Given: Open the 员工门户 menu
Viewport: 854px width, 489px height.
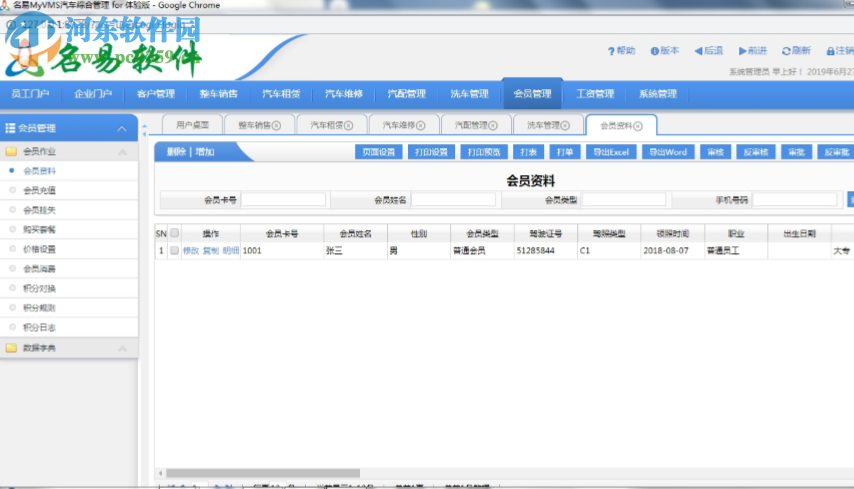Looking at the screenshot, I should pyautogui.click(x=30, y=94).
